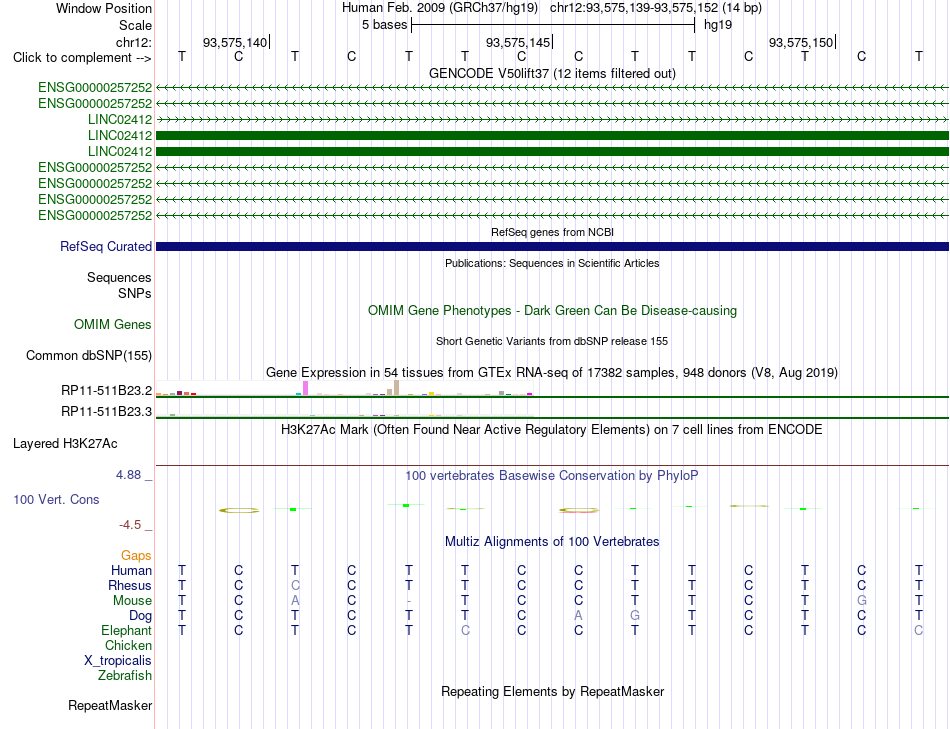The image size is (950, 729).
Task: Click topmost ENSG00000257252 gene label
Action: [x=95, y=87]
